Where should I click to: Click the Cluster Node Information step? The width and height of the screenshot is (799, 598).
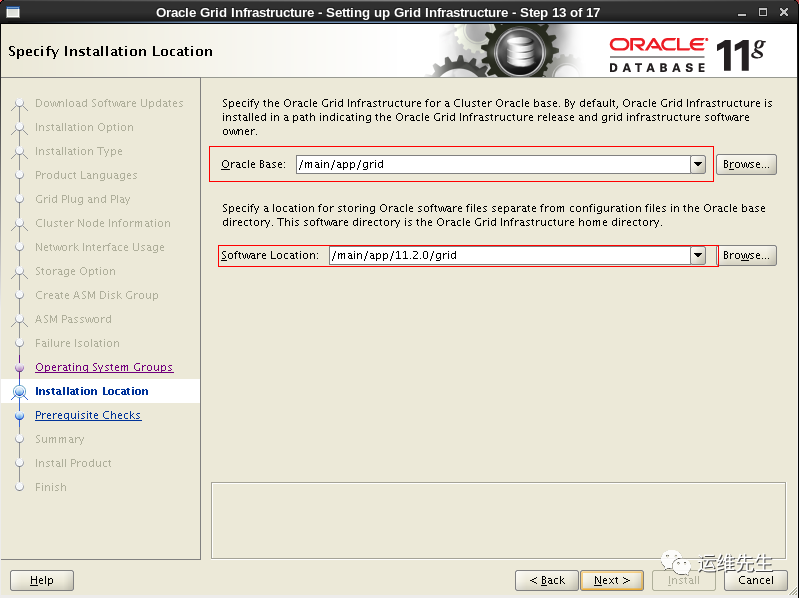[102, 223]
